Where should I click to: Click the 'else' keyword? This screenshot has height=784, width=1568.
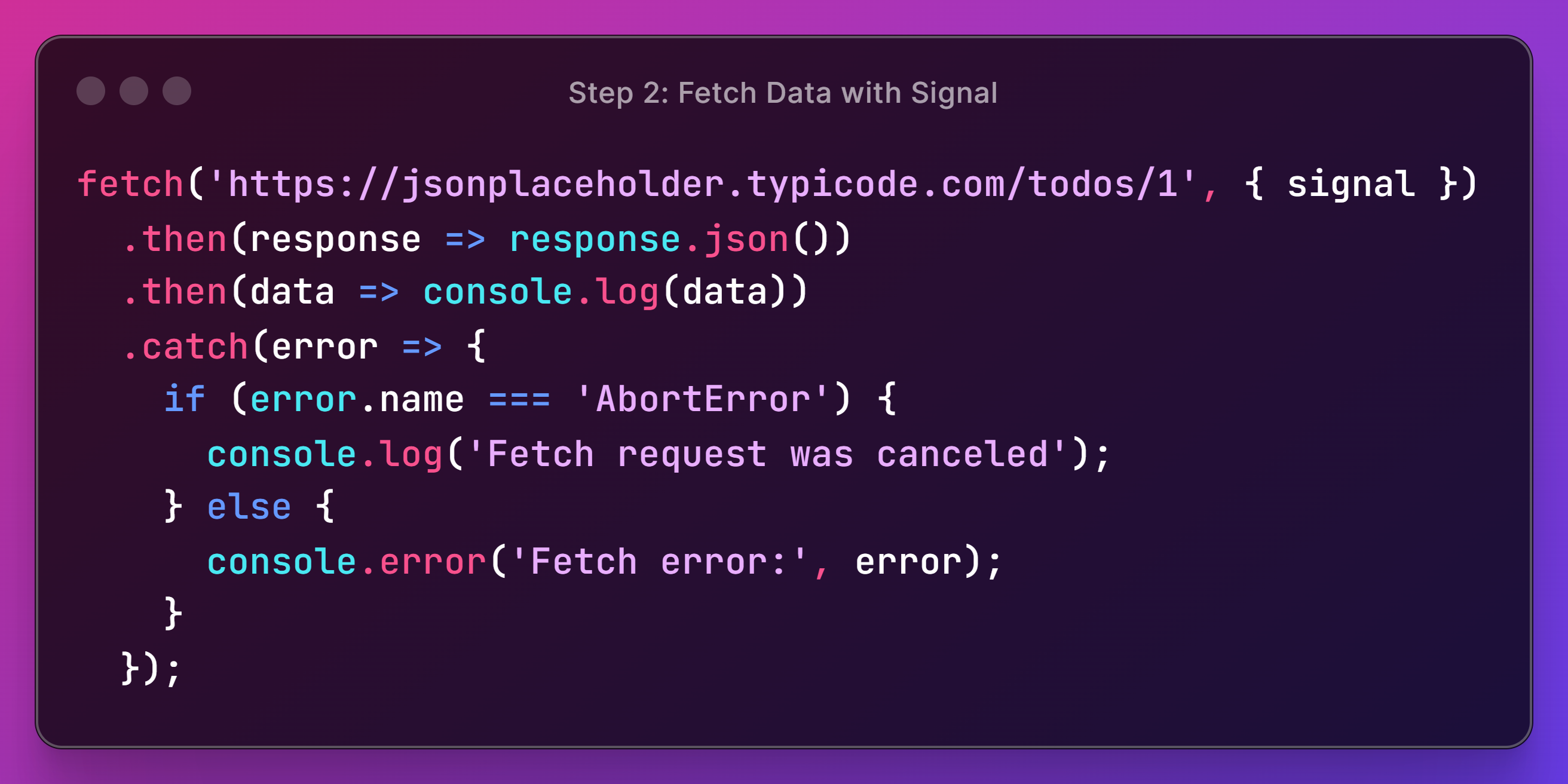tap(249, 507)
